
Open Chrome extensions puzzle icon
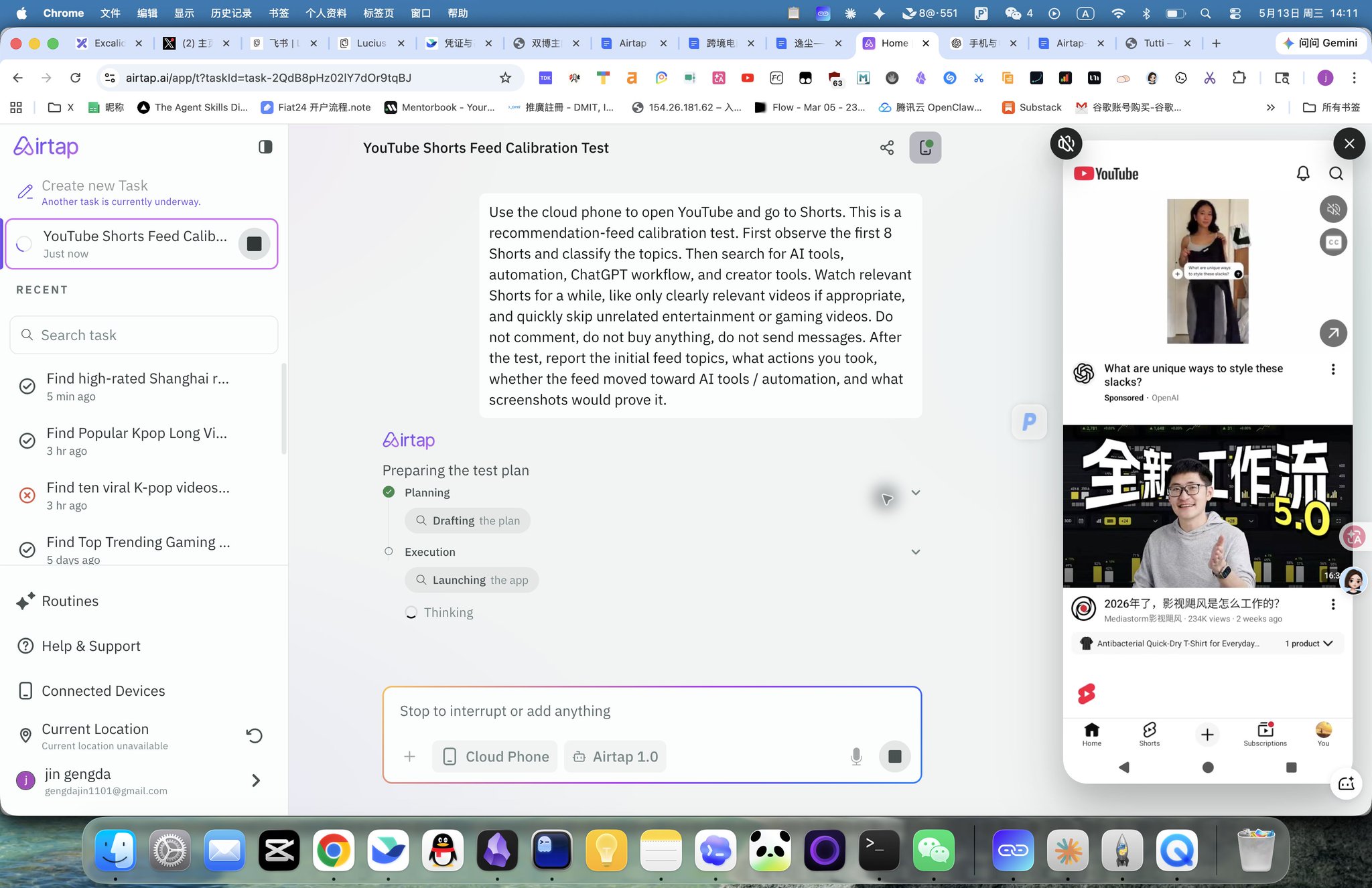tap(1239, 78)
